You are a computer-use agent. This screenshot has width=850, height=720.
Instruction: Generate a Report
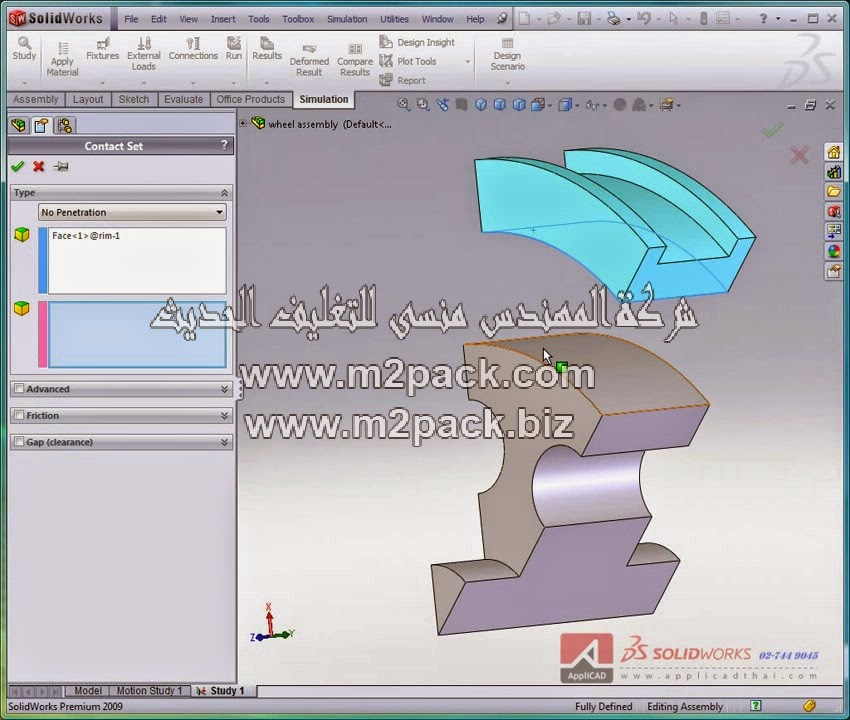402,80
